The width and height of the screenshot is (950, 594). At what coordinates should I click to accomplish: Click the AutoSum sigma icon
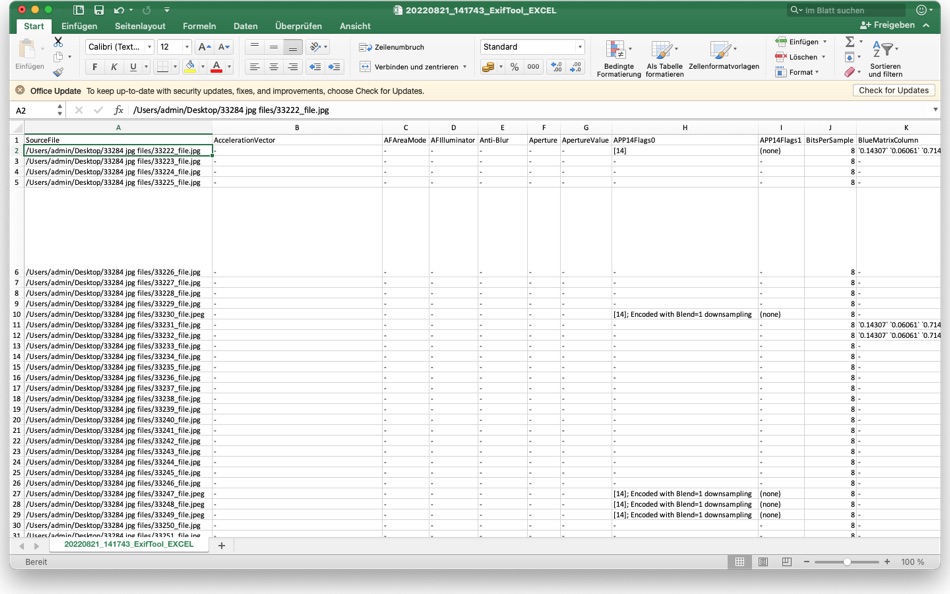[849, 41]
